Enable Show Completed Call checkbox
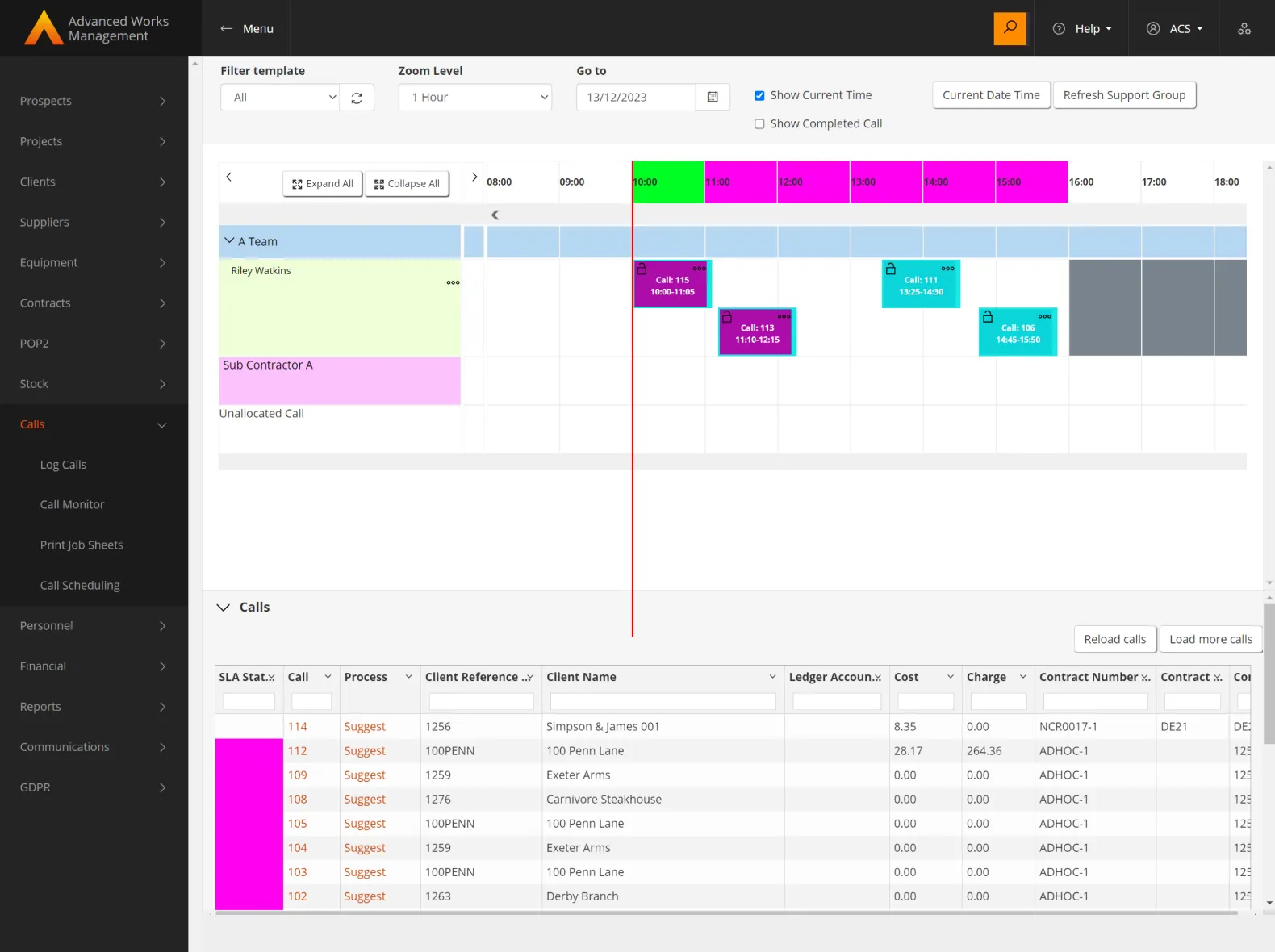Viewport: 1275px width, 952px height. (x=759, y=124)
